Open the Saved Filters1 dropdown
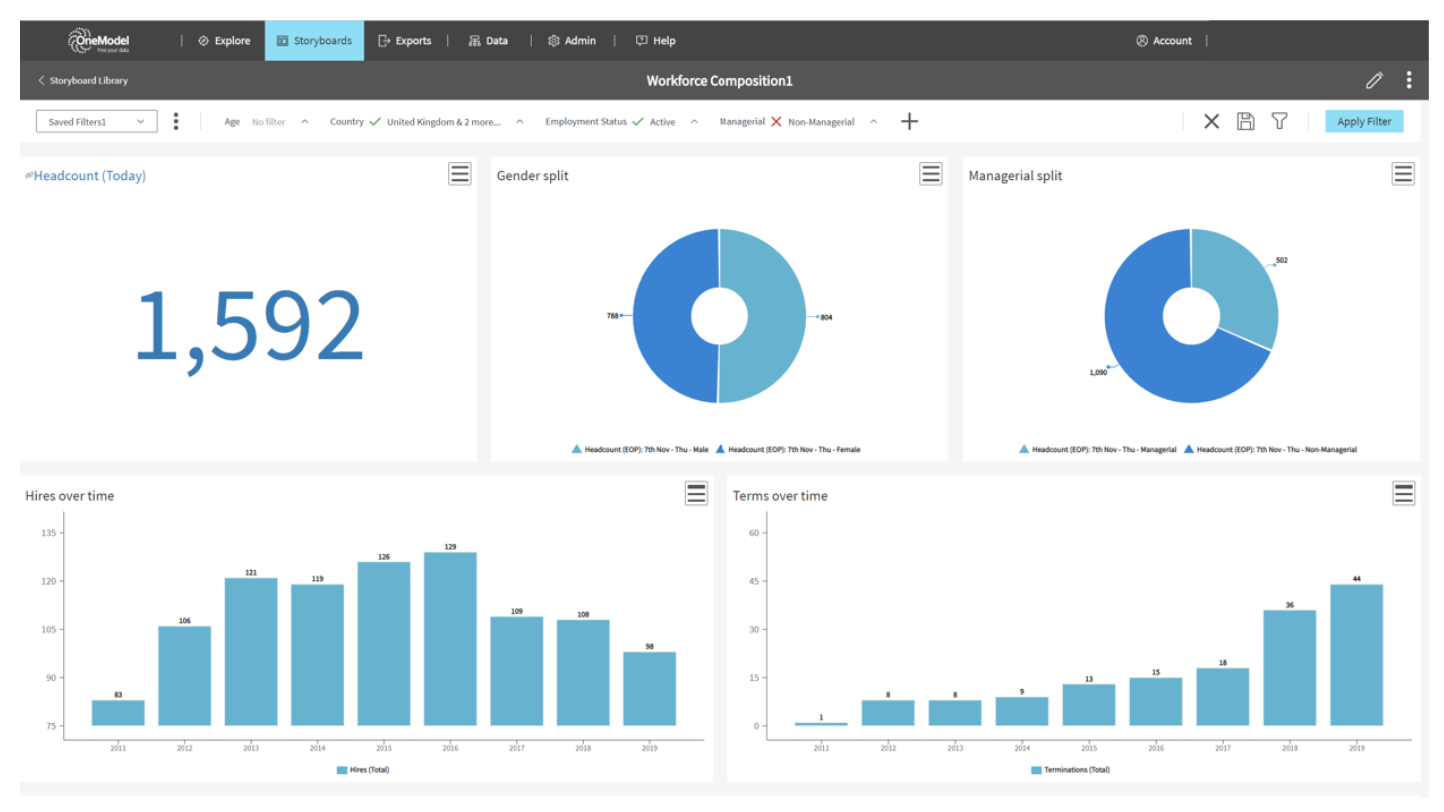 click(96, 121)
